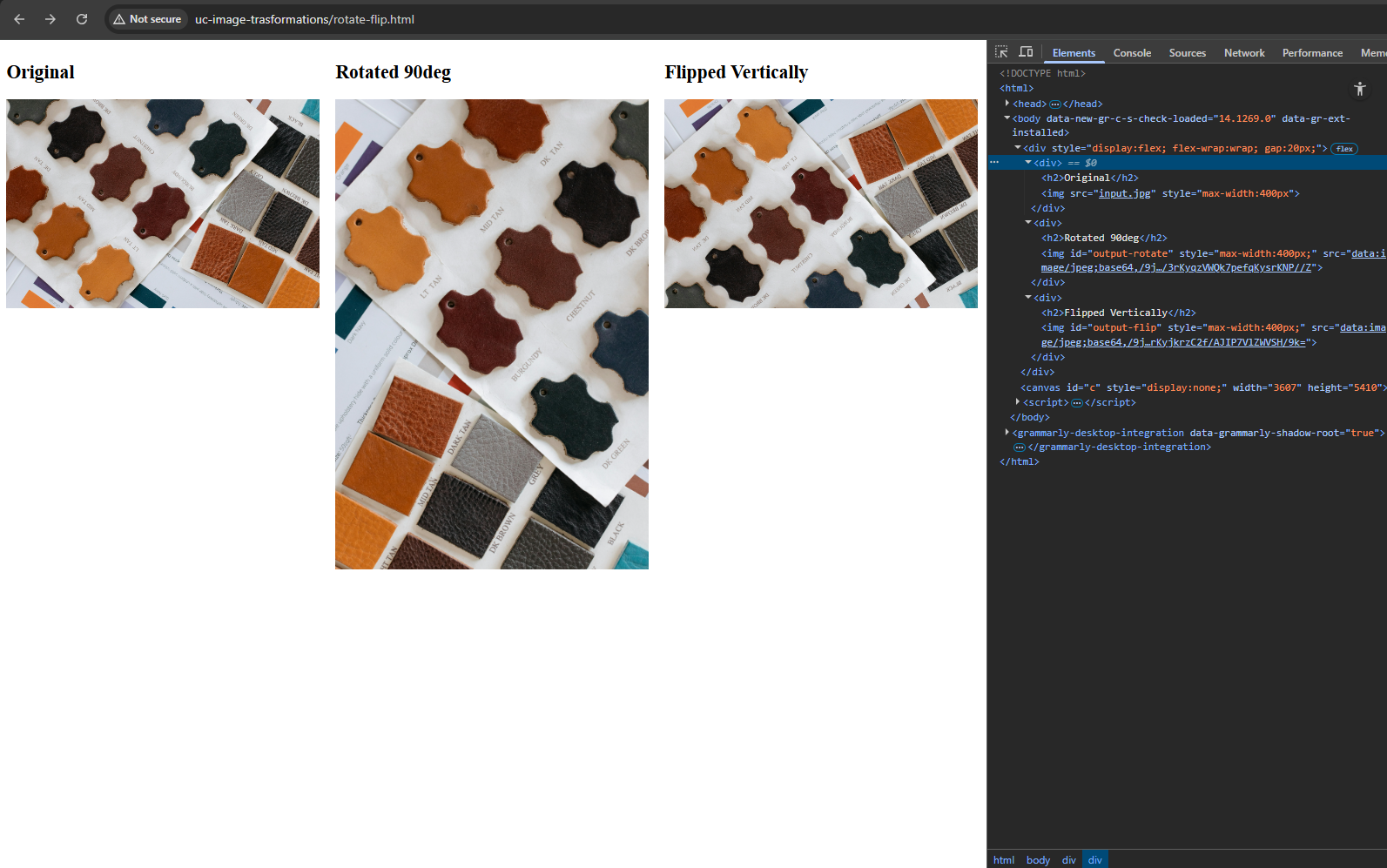1387x868 pixels.
Task: Collapse the body element node
Action: pyautogui.click(x=1007, y=118)
